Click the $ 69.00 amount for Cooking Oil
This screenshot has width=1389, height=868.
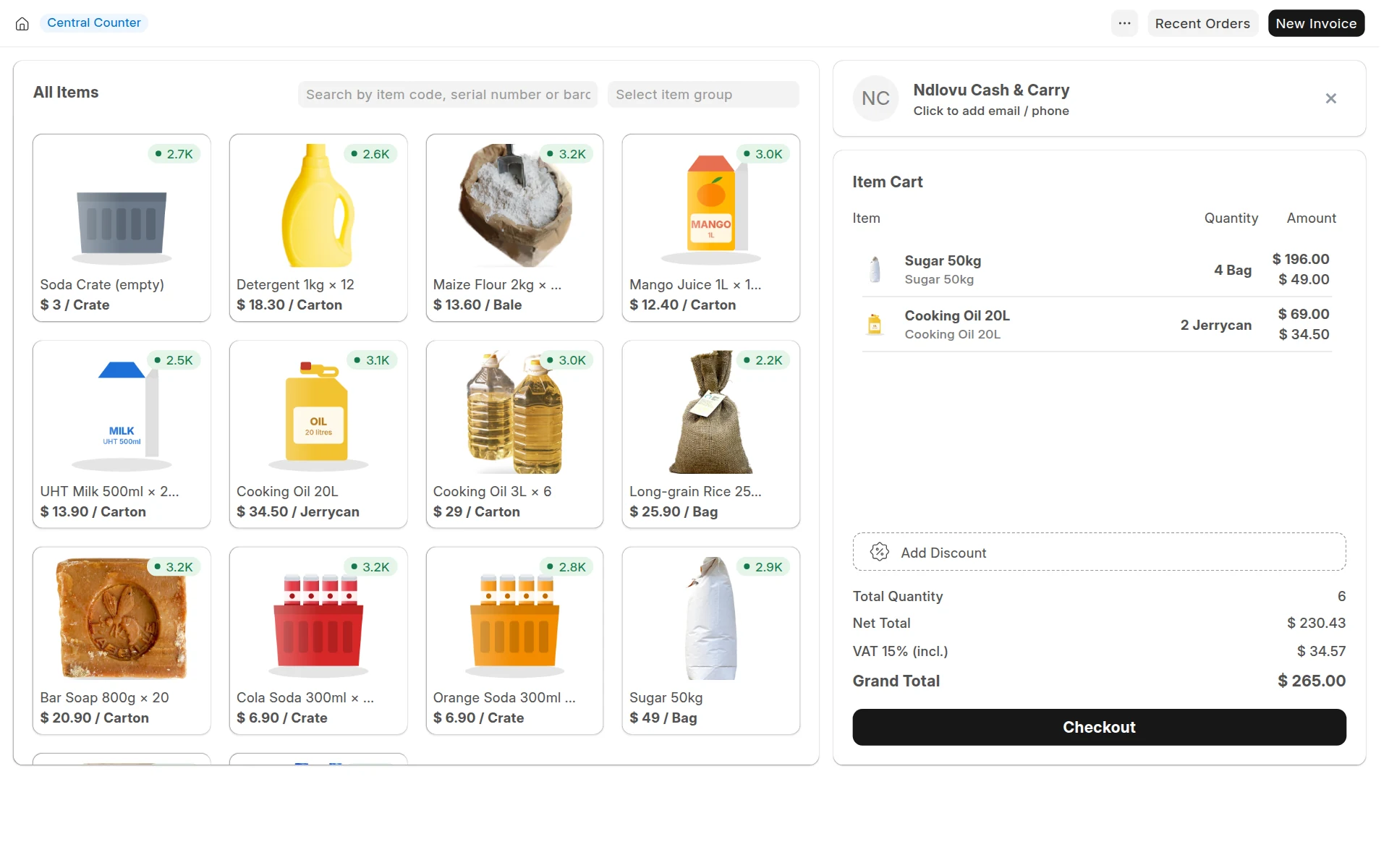[x=1304, y=314]
